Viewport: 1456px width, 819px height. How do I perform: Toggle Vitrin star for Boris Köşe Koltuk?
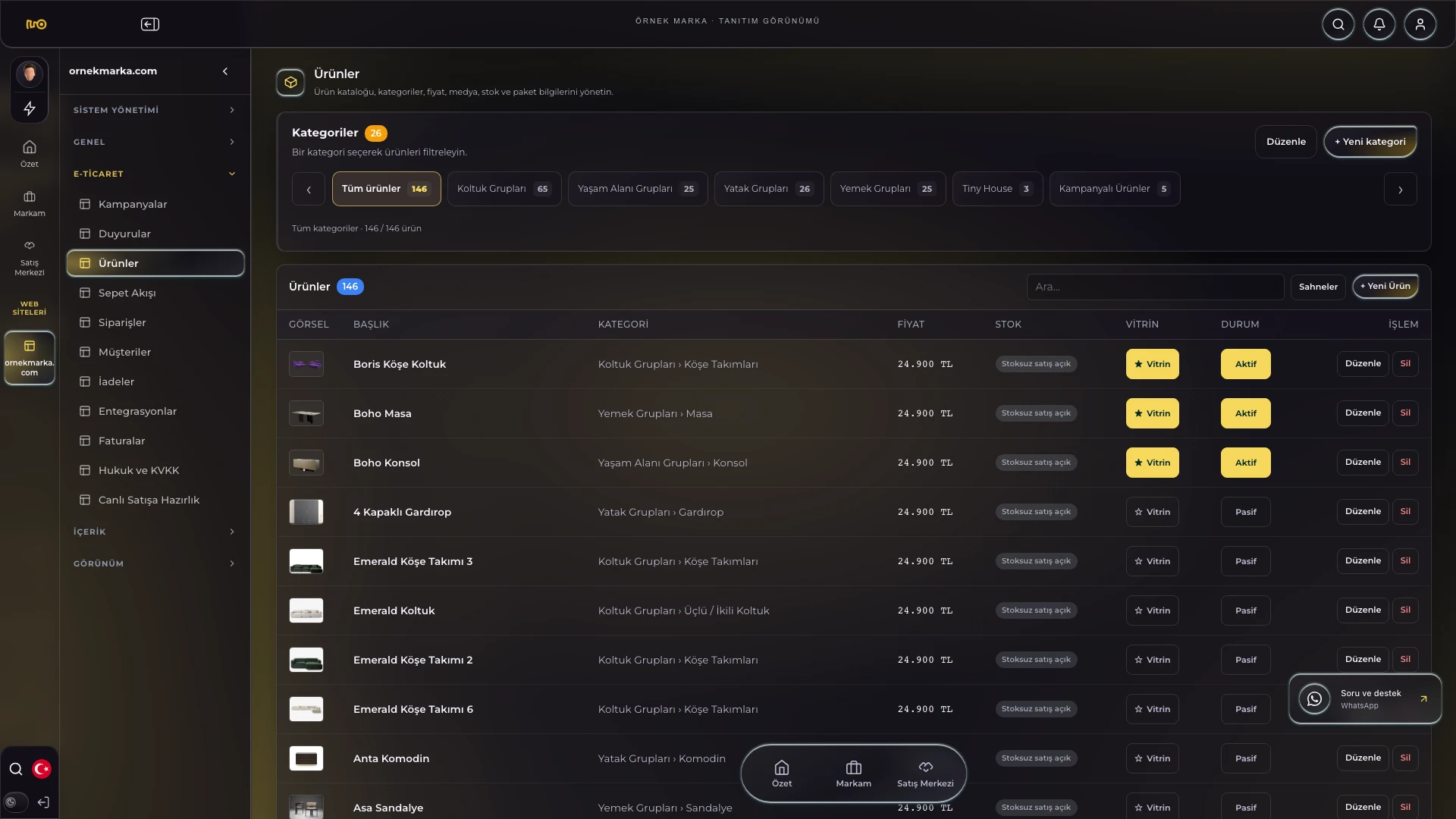1152,364
